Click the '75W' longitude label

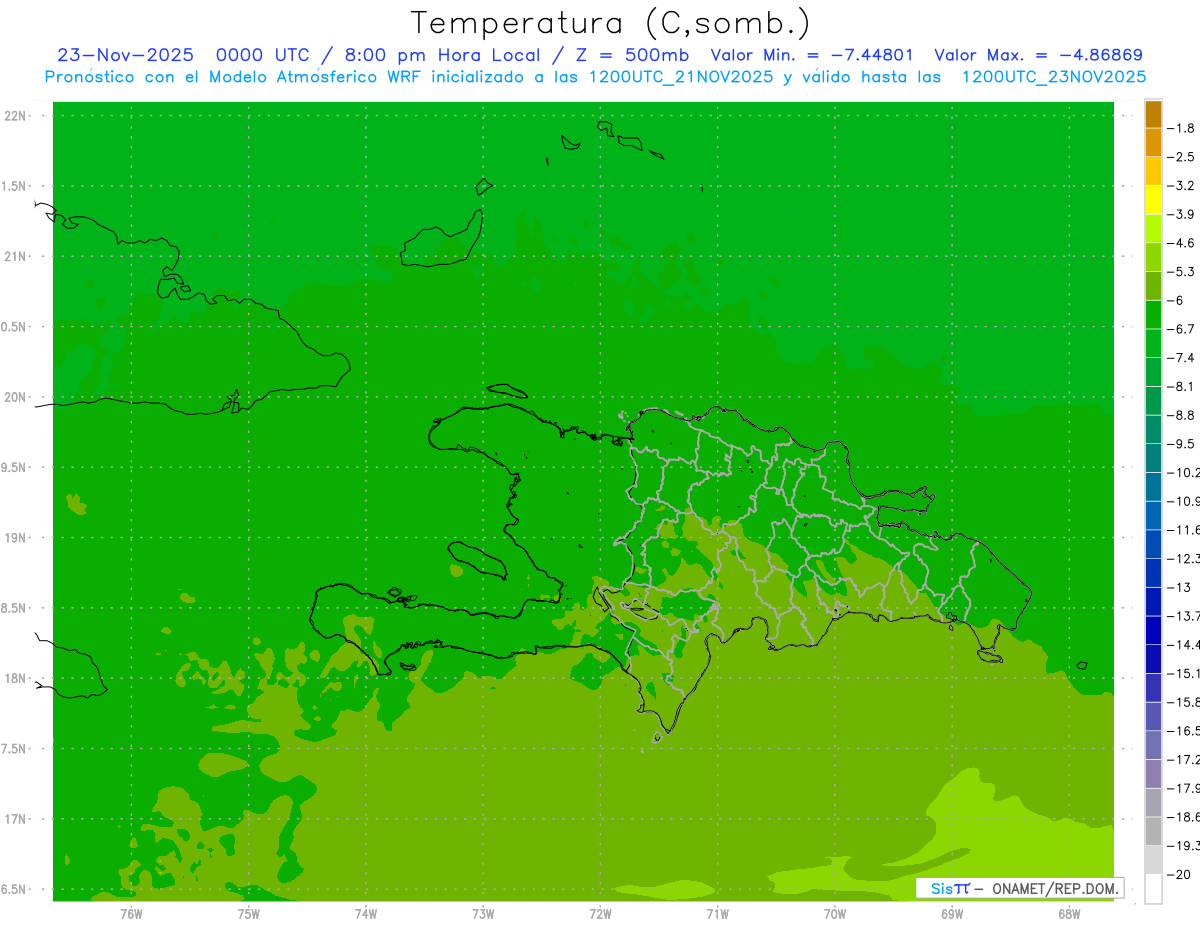[248, 914]
